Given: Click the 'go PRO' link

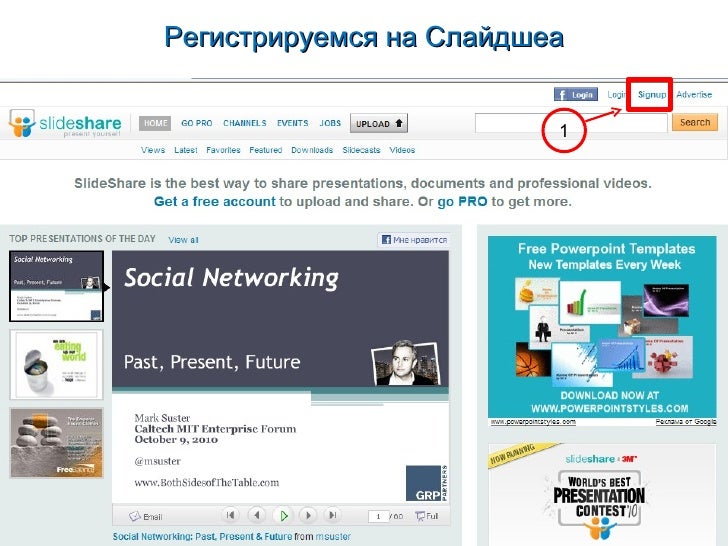Looking at the screenshot, I should [x=462, y=202].
